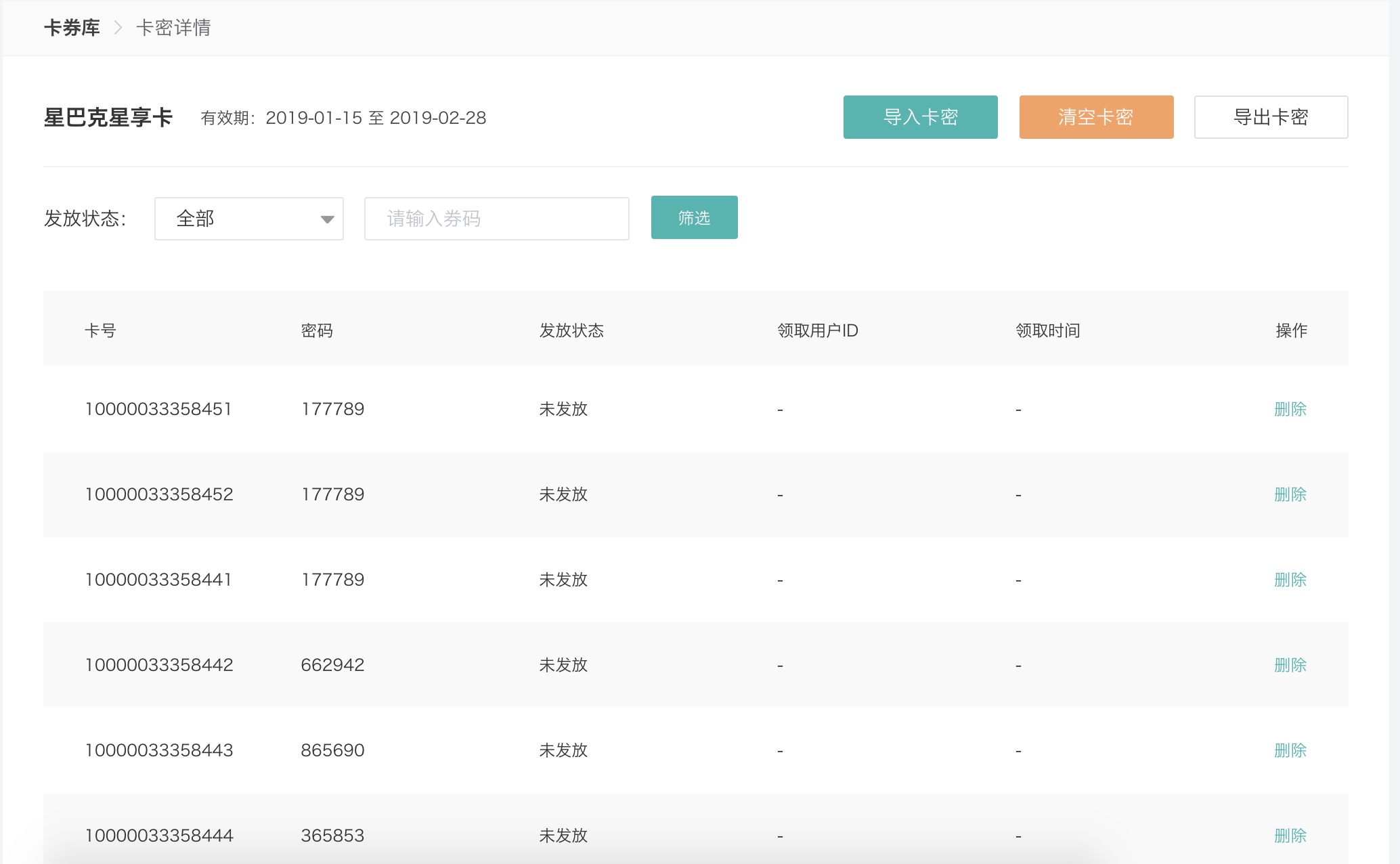
Task: Click the 卡密详情 breadcrumb item
Action: 173,28
